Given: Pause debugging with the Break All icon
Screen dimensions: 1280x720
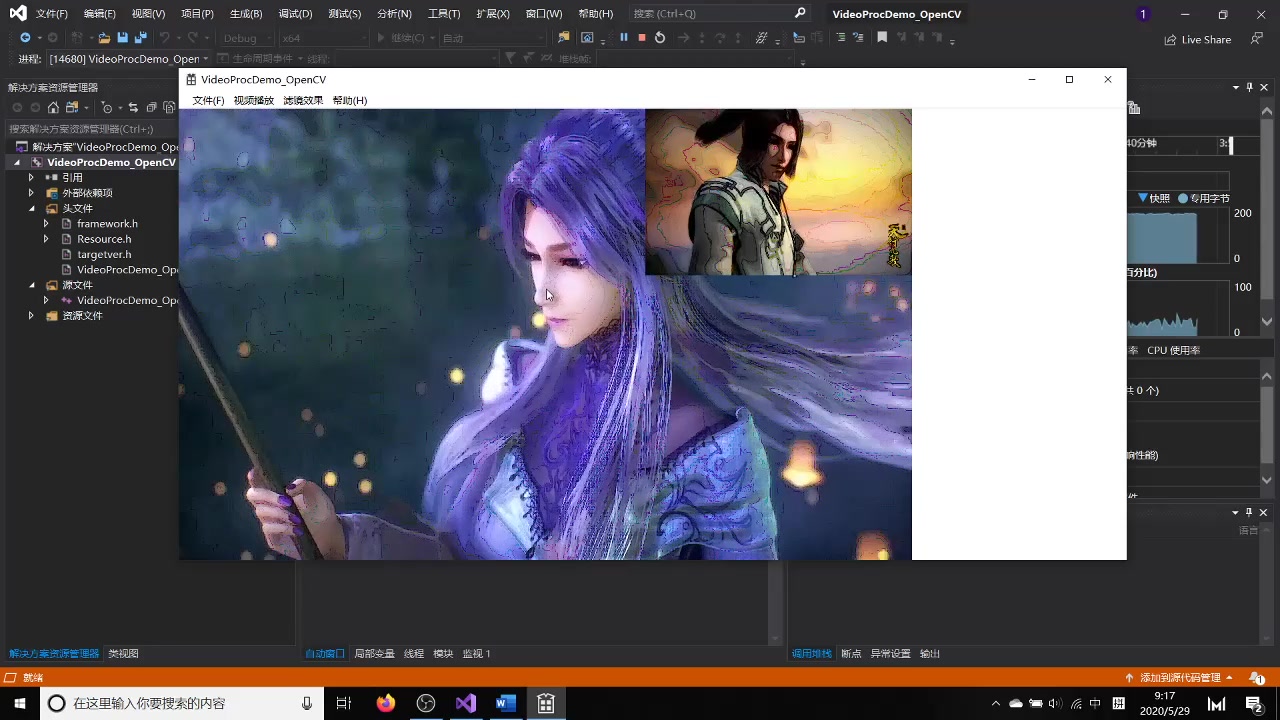Looking at the screenshot, I should 624,38.
